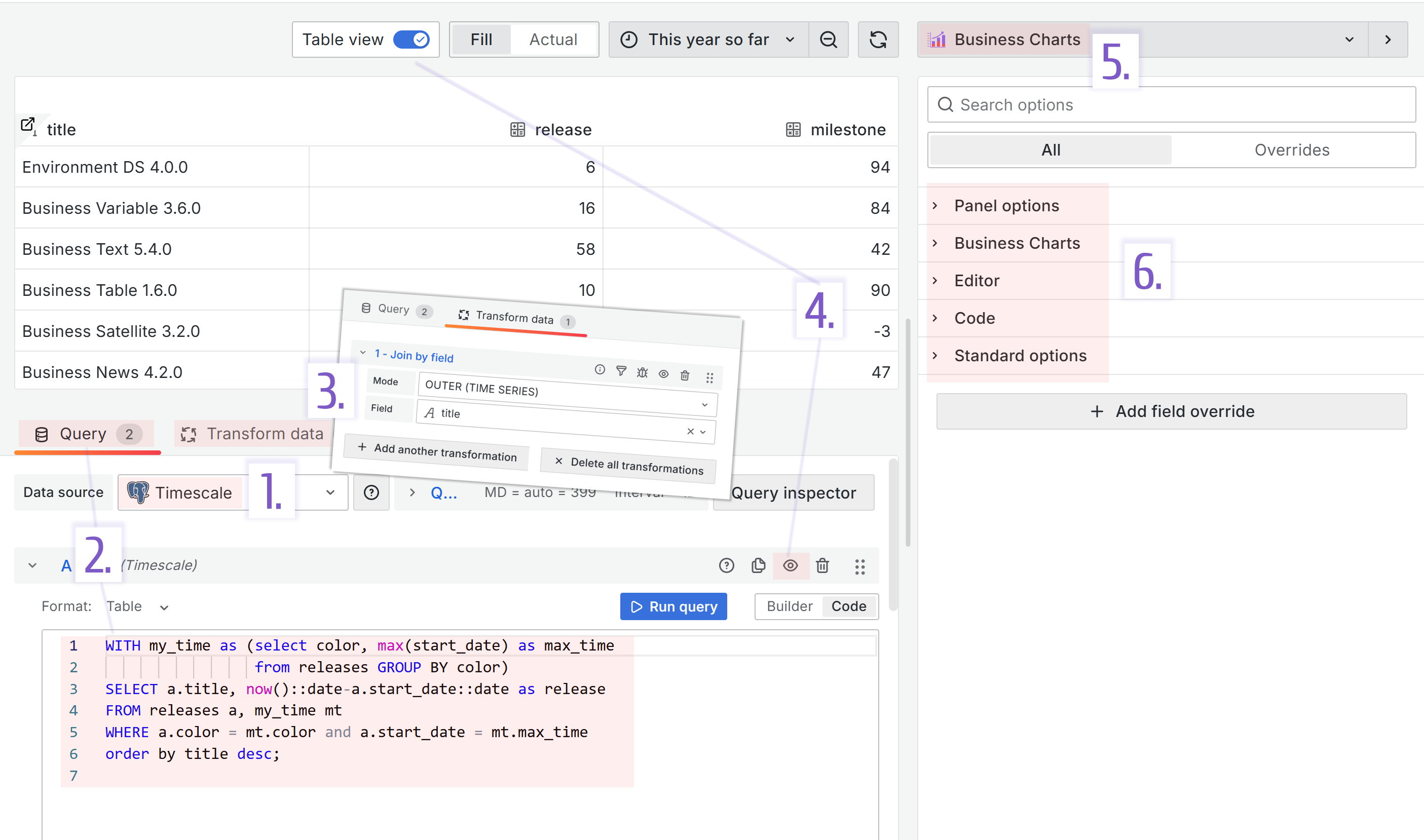Collapse options pane with right arrow
The height and width of the screenshot is (840, 1424).
pos(1388,40)
